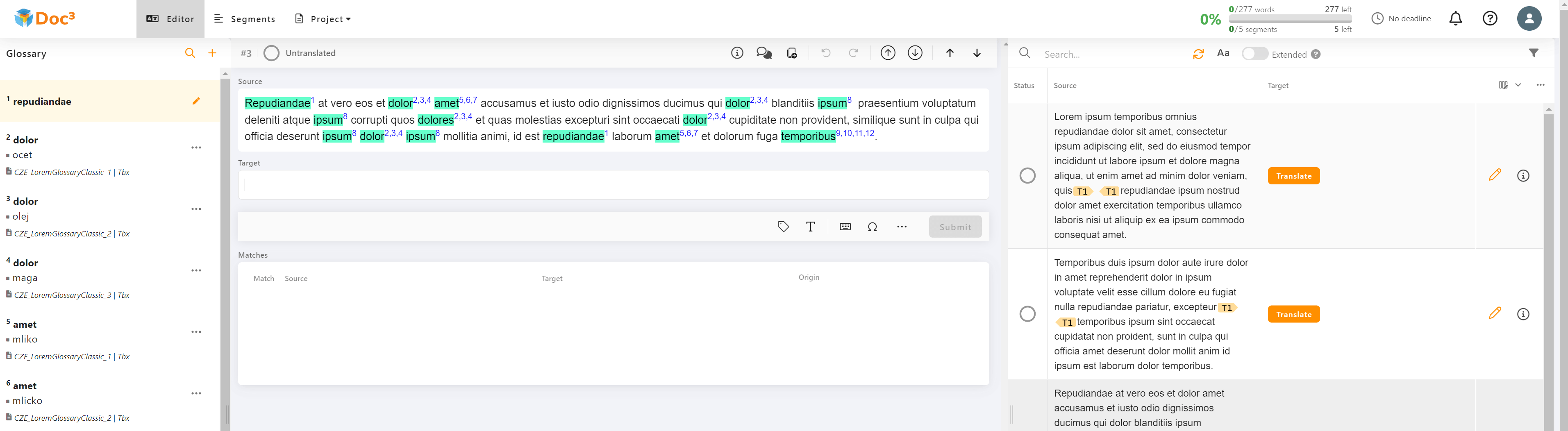Click the Origin column header in Matches

click(809, 278)
